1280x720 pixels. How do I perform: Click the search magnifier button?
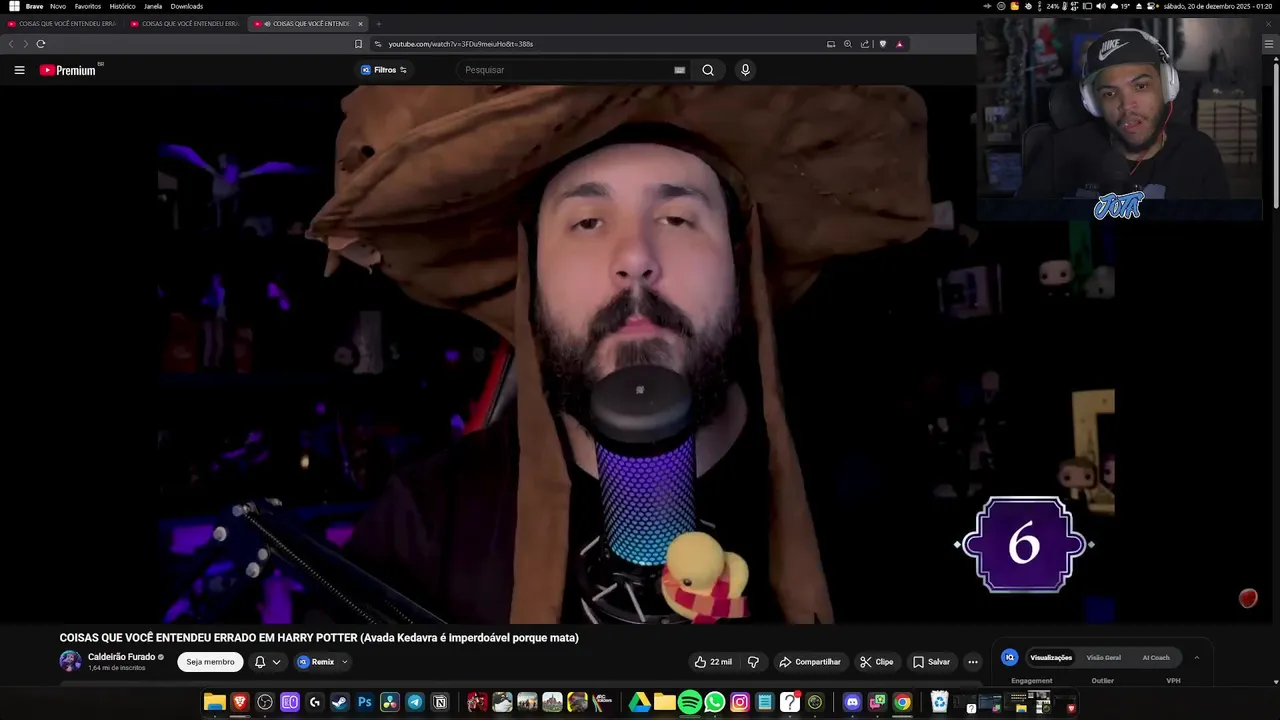[x=708, y=70]
